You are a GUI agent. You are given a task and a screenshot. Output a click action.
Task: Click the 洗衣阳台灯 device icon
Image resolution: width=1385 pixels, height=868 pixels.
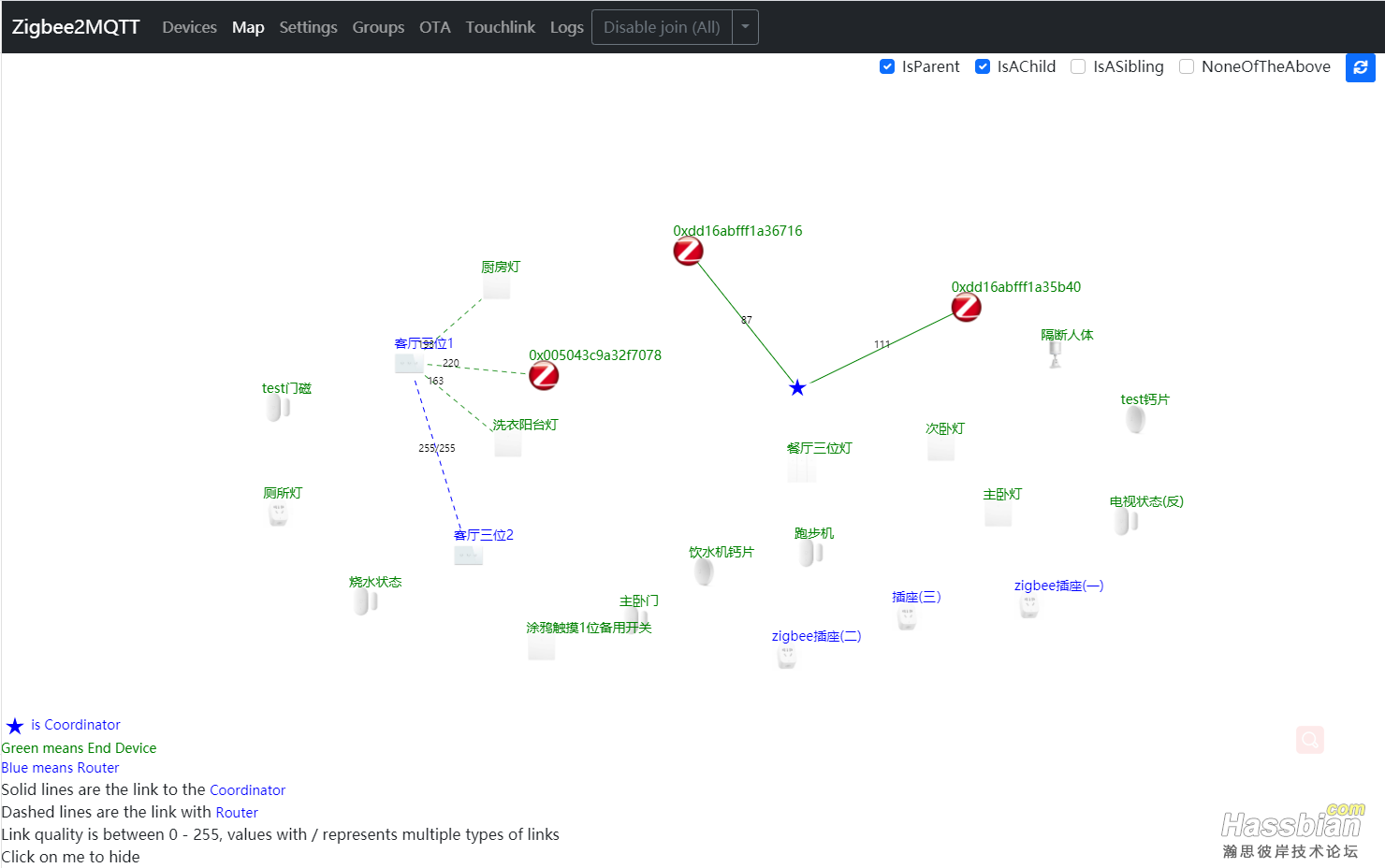tap(508, 443)
